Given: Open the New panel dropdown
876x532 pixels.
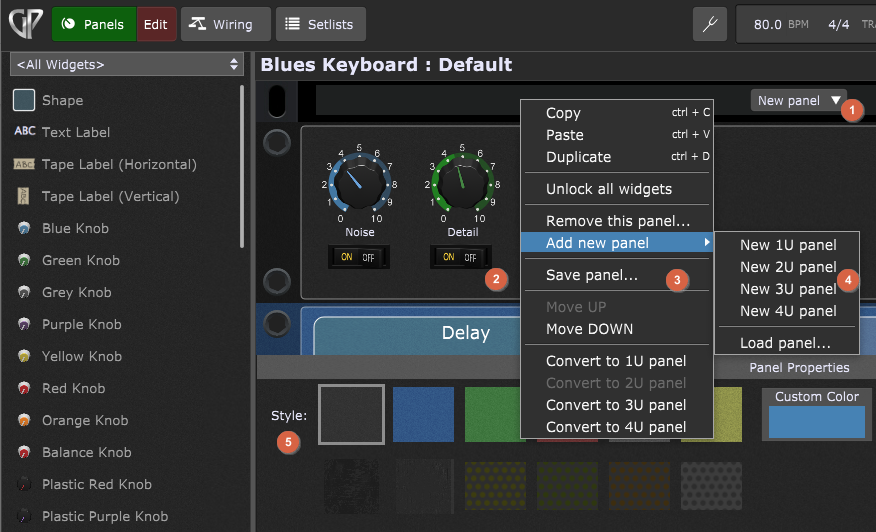Looking at the screenshot, I should tap(798, 101).
